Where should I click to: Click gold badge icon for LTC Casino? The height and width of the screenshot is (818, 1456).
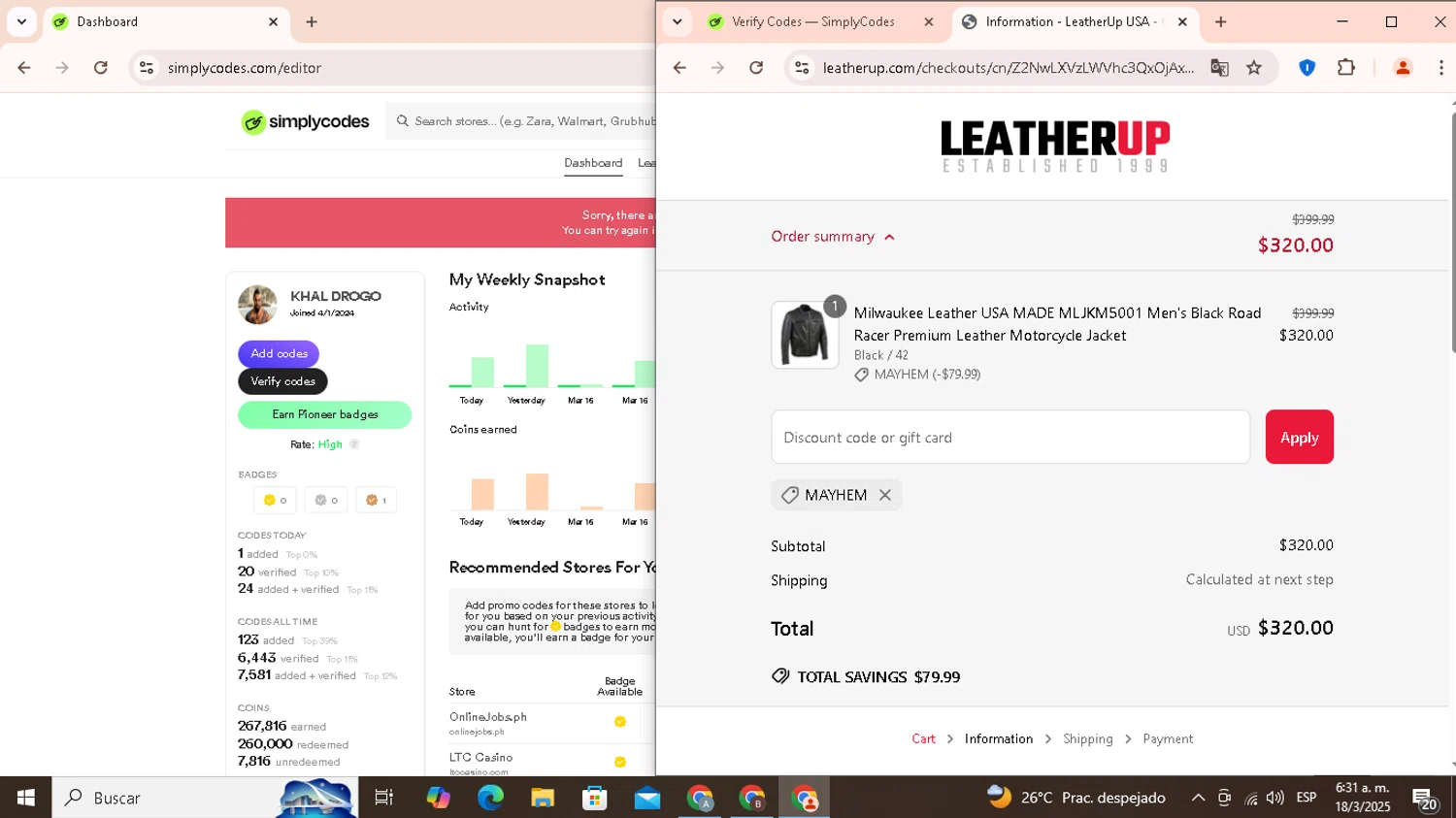point(620,763)
